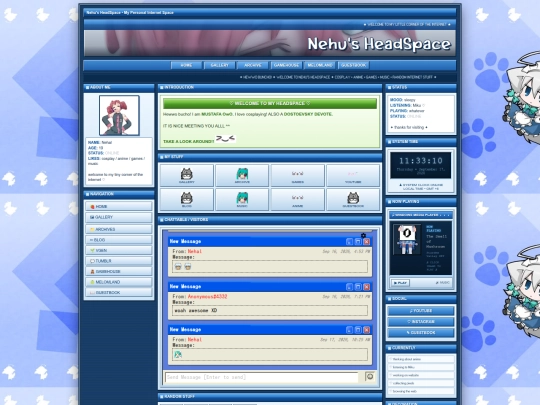Minimize the first New Message from Nehal
This screenshot has height=405, width=540.
tap(349, 242)
